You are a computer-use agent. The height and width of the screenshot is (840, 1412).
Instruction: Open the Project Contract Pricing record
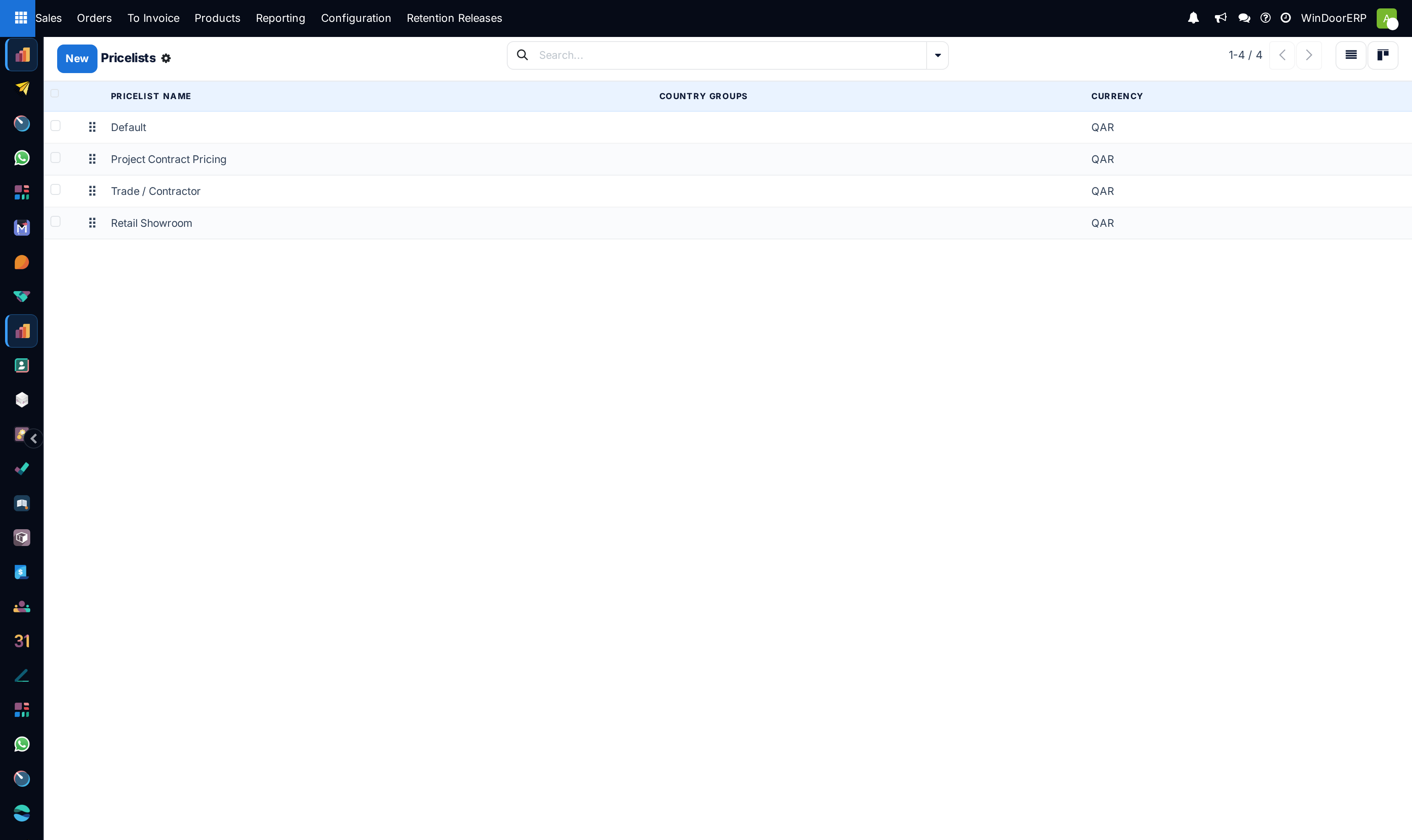[x=169, y=159]
